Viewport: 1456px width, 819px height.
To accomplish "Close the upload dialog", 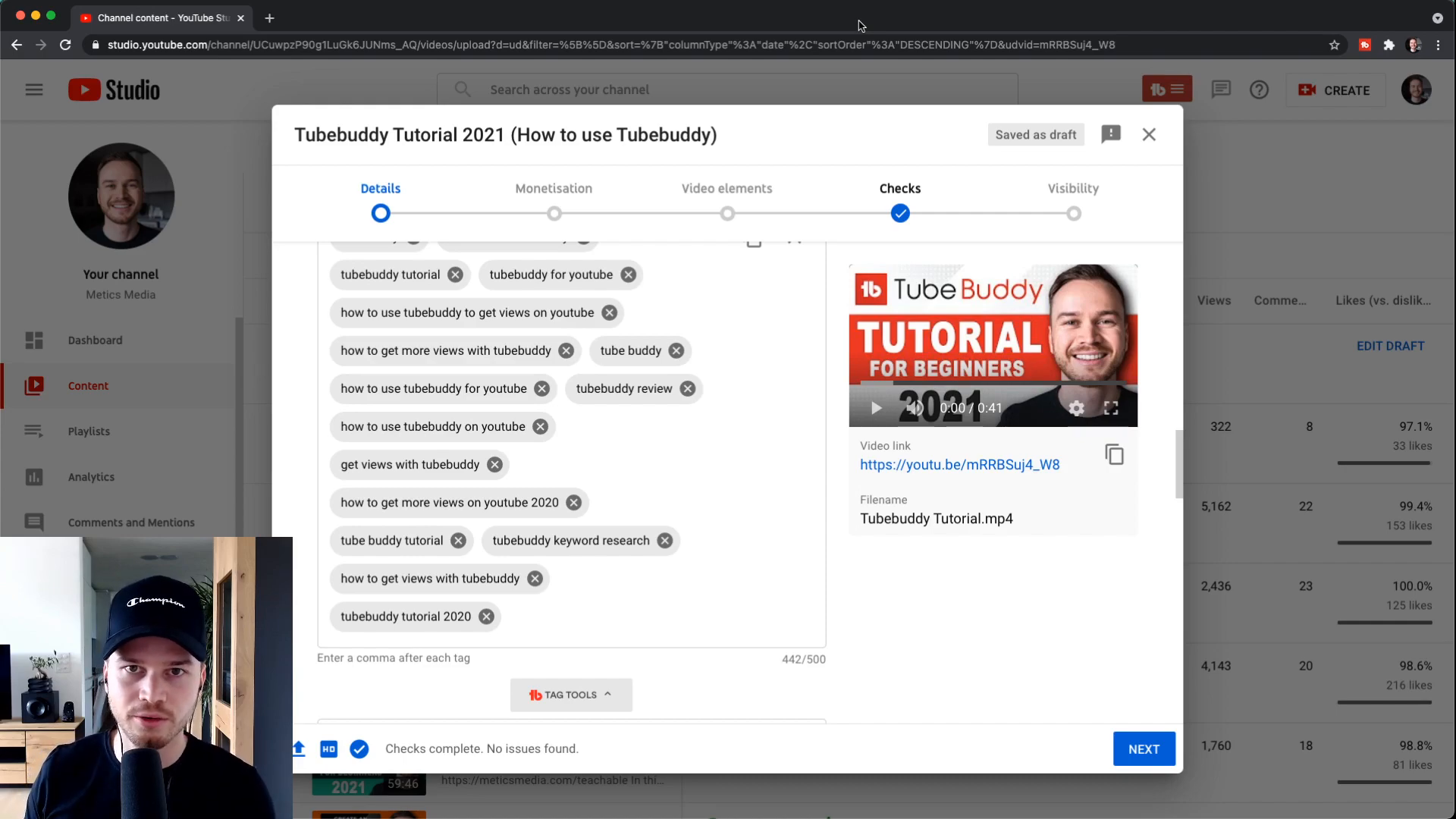I will (1149, 134).
